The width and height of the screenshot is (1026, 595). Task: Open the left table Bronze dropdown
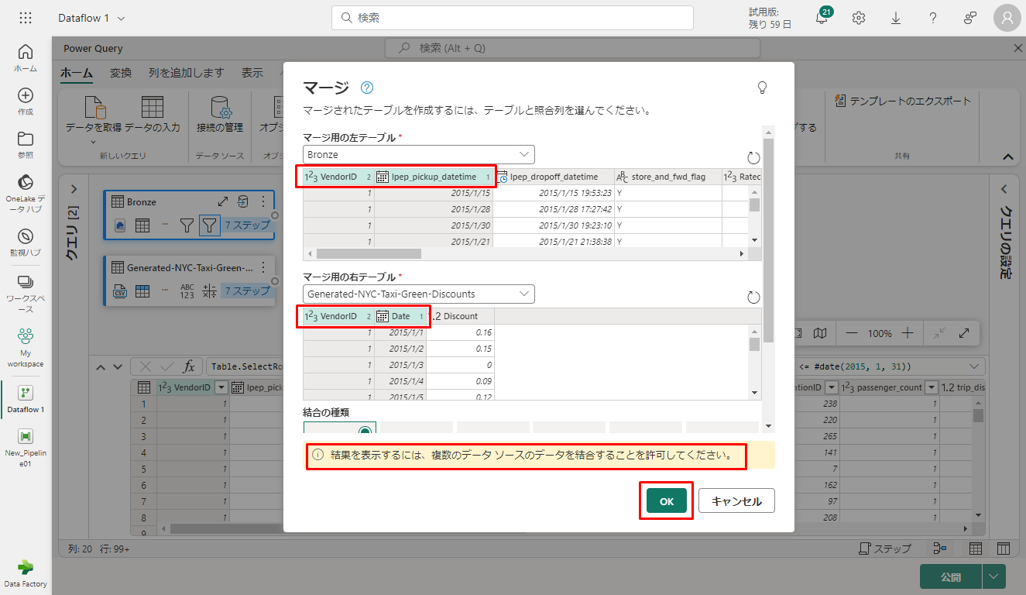(x=524, y=155)
